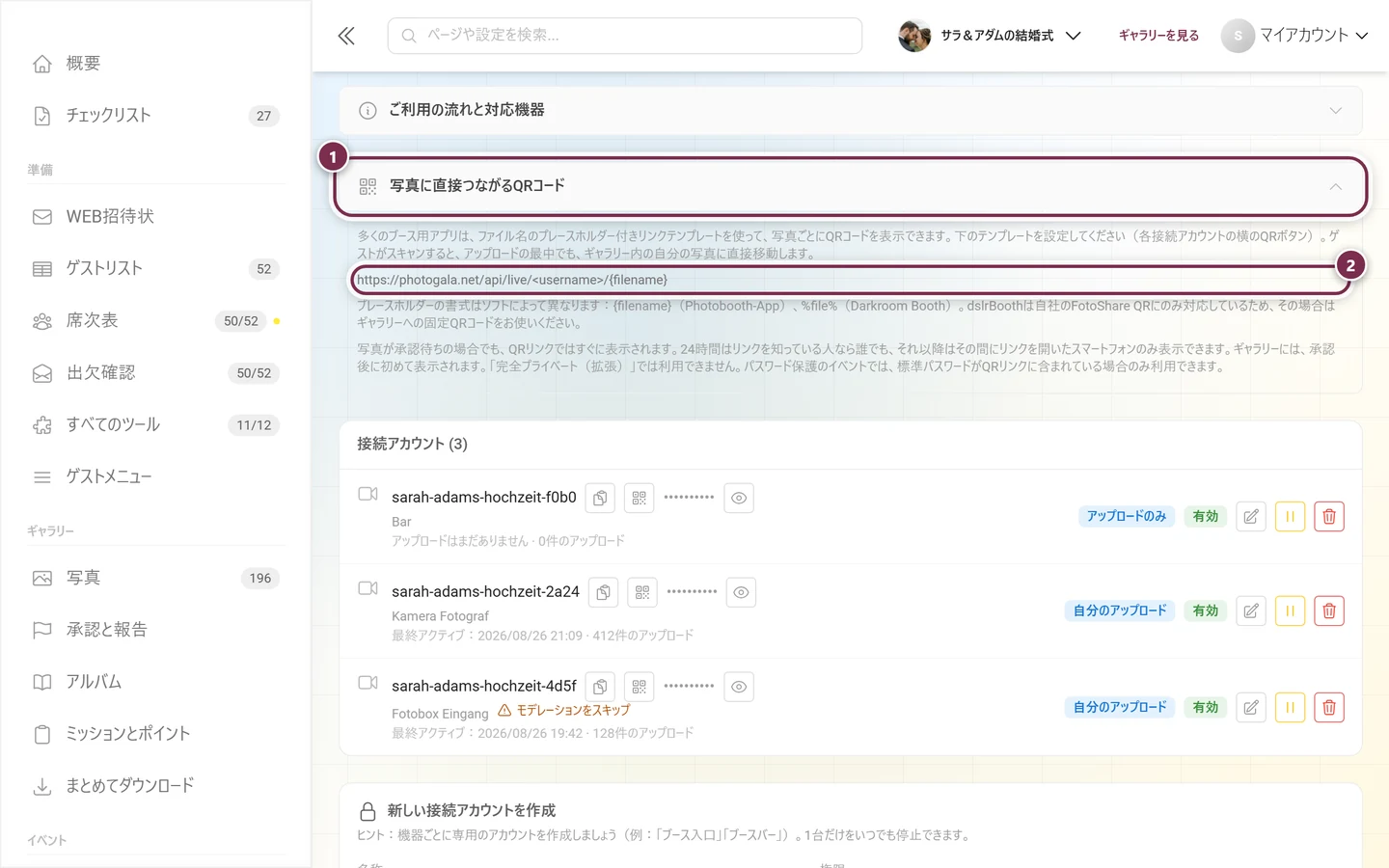Open 出欠確認 in the sidebar
This screenshot has width=1389, height=868.
pyautogui.click(x=155, y=373)
